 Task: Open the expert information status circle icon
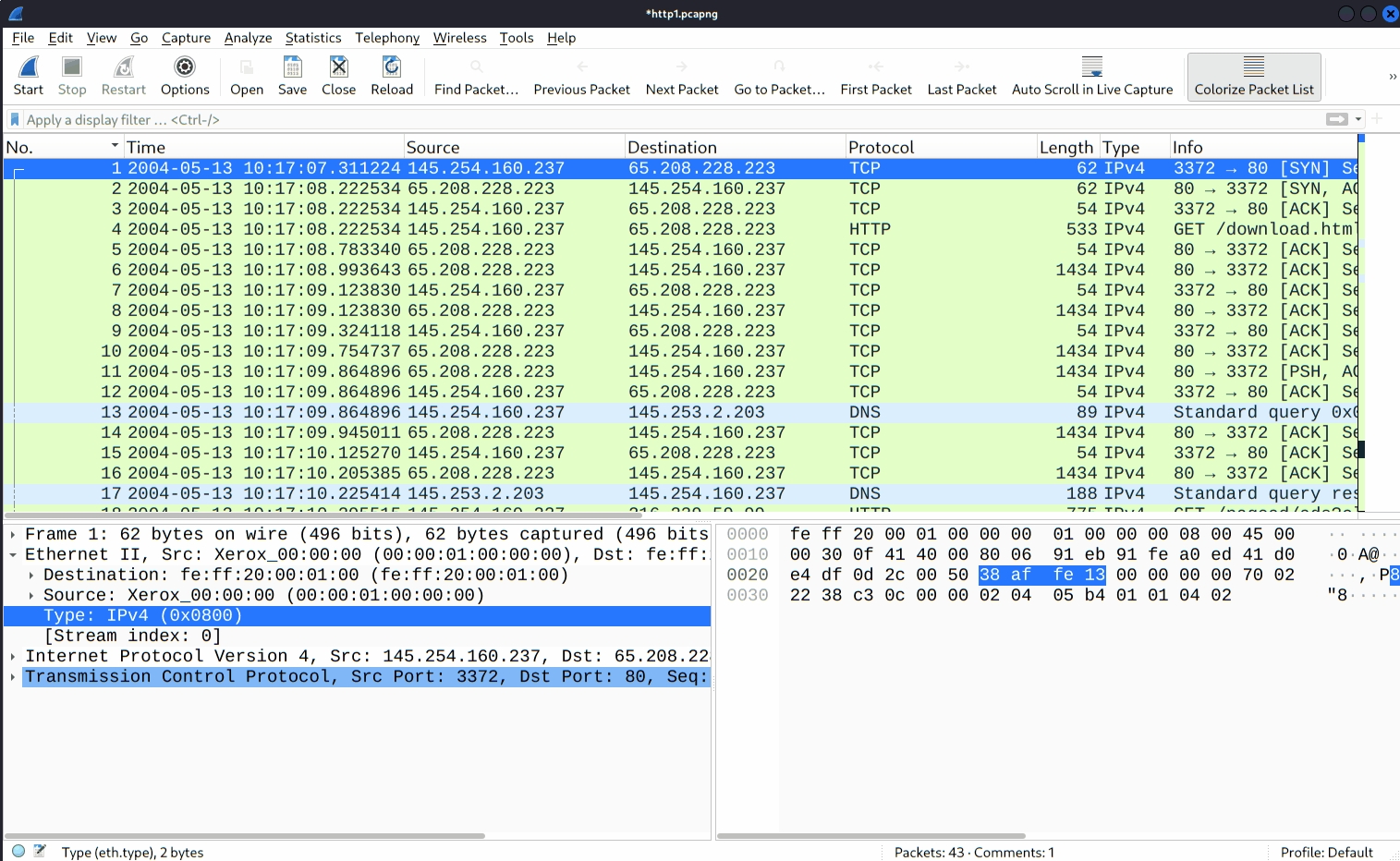tap(18, 851)
